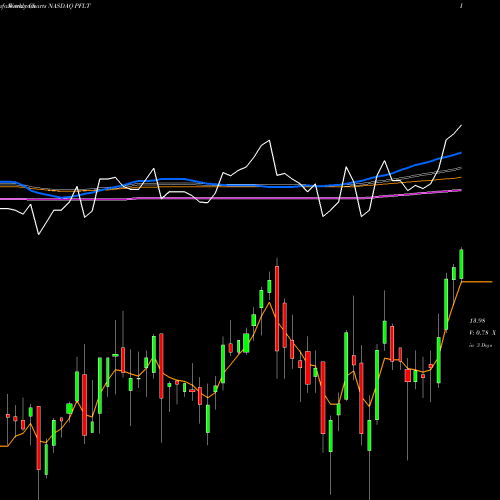
Task: Click the horizontal orange price line at right
Action: pyautogui.click(x=477, y=282)
